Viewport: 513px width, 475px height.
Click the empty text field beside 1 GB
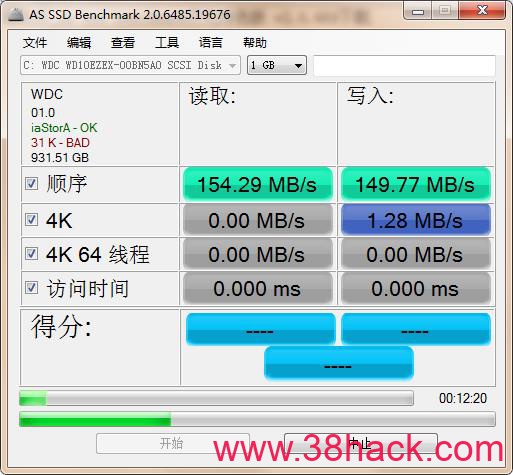pos(404,65)
